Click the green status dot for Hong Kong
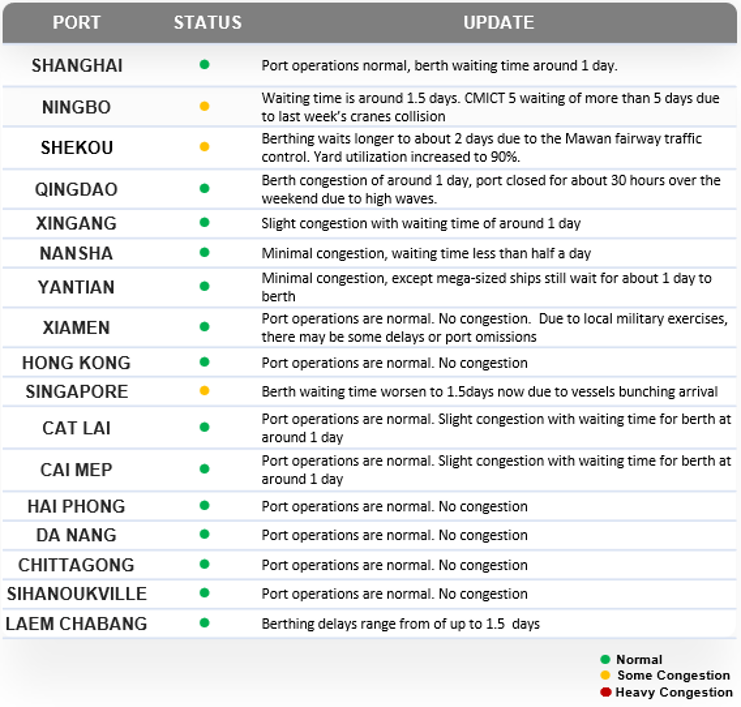 click(x=204, y=362)
